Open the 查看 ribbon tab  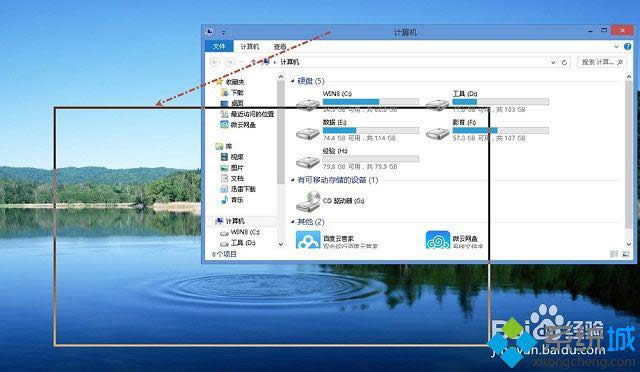pyautogui.click(x=280, y=47)
